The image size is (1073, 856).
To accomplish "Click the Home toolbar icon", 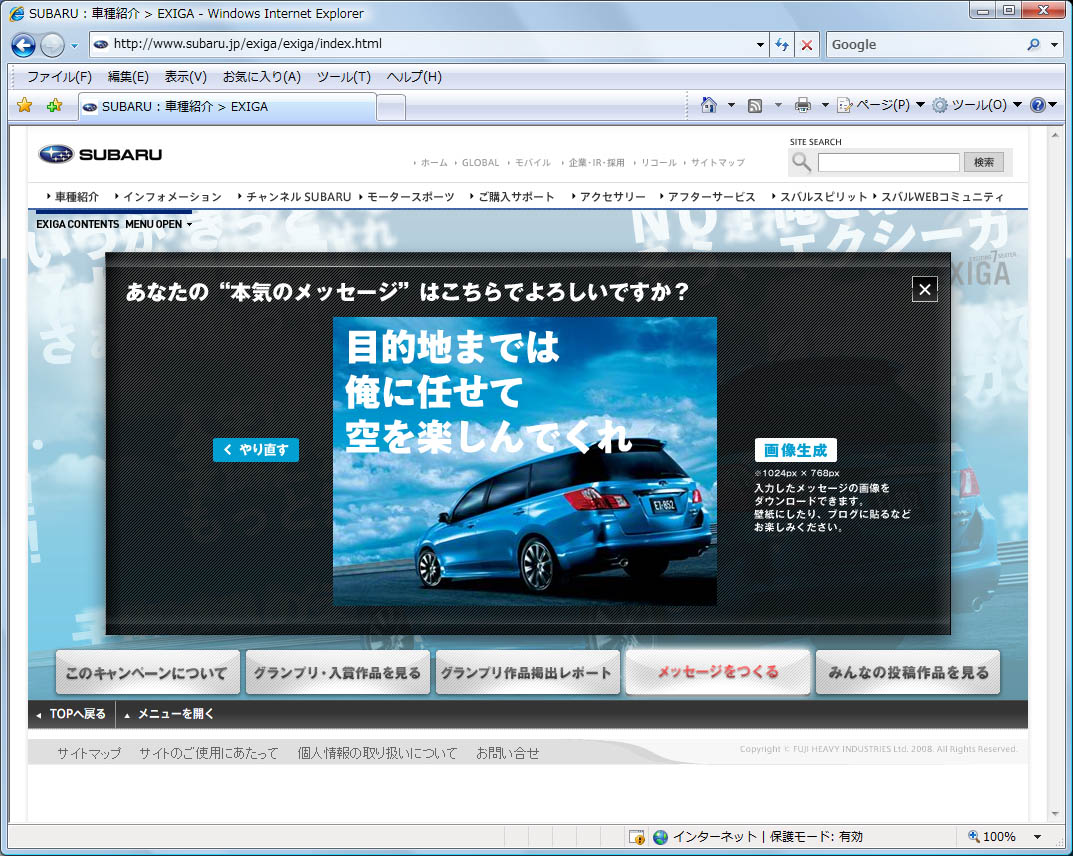I will tap(709, 105).
